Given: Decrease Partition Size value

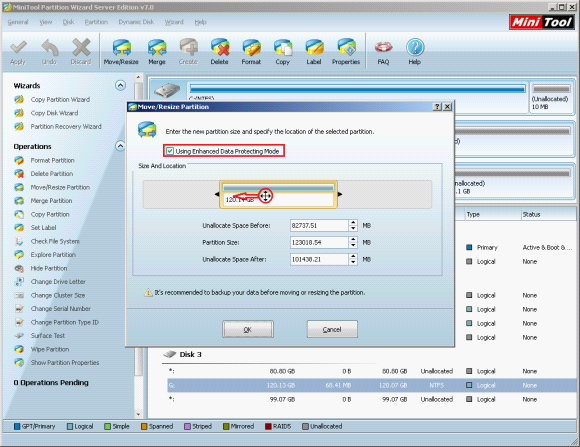Looking at the screenshot, I should pos(353,245).
